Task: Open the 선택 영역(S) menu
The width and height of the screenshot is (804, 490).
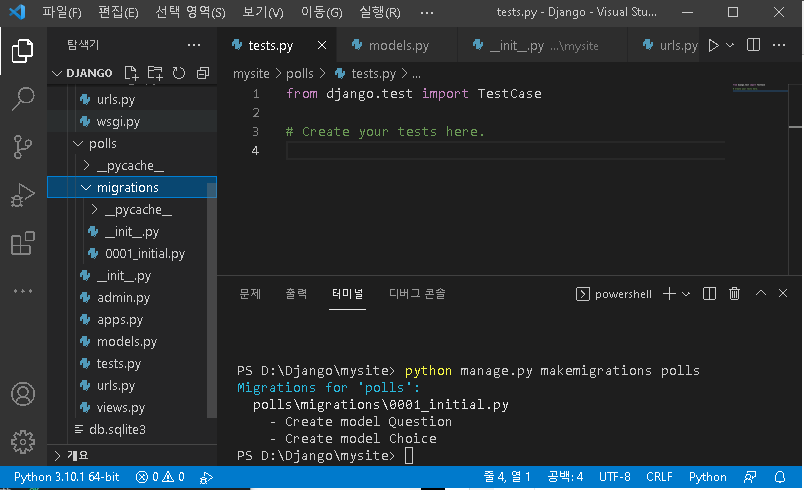Action: (190, 12)
